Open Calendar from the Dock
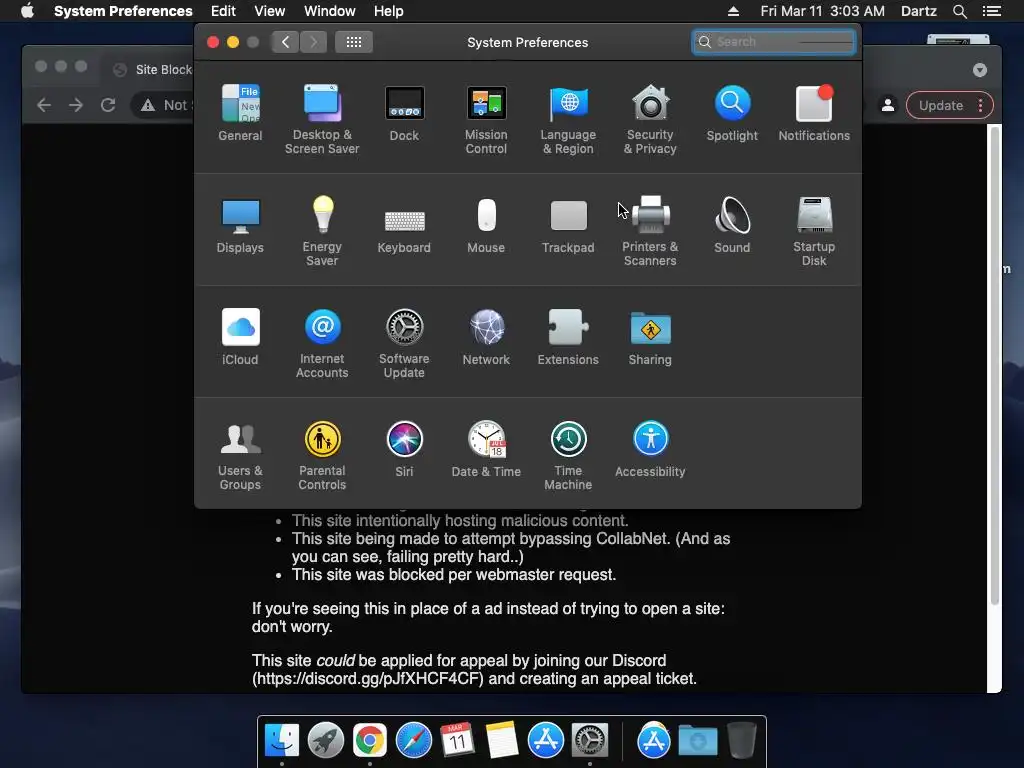1024x768 pixels. pos(457,741)
